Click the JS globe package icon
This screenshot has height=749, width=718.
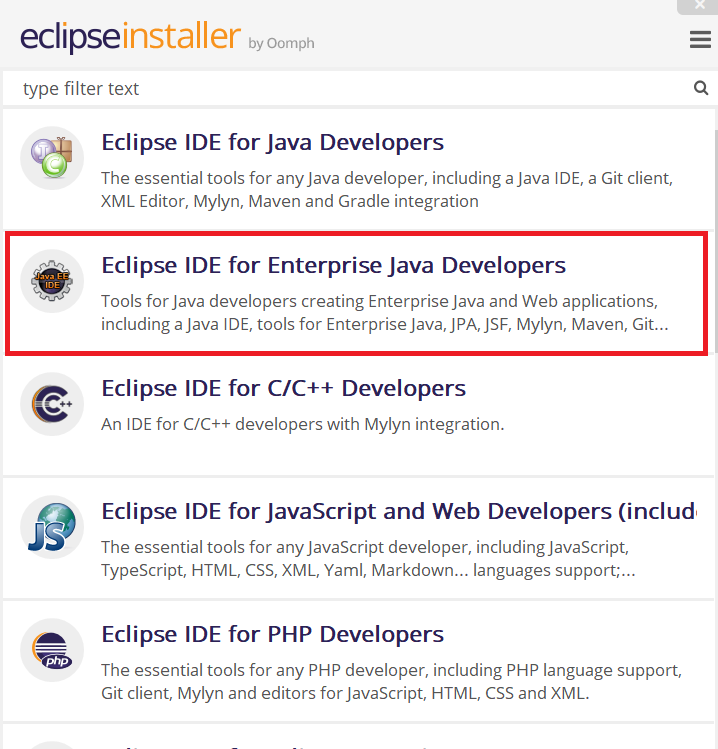pos(52,527)
